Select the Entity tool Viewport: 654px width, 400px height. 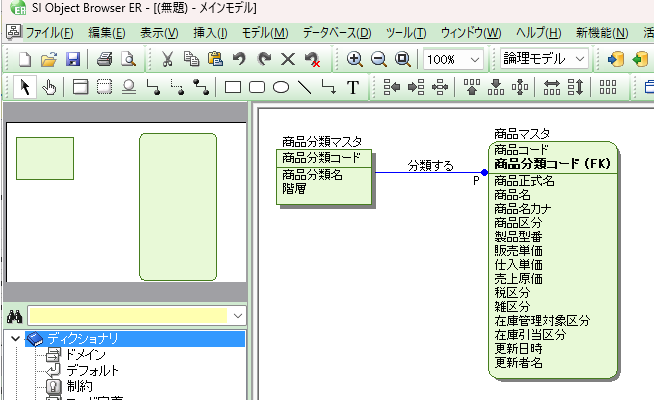point(80,88)
